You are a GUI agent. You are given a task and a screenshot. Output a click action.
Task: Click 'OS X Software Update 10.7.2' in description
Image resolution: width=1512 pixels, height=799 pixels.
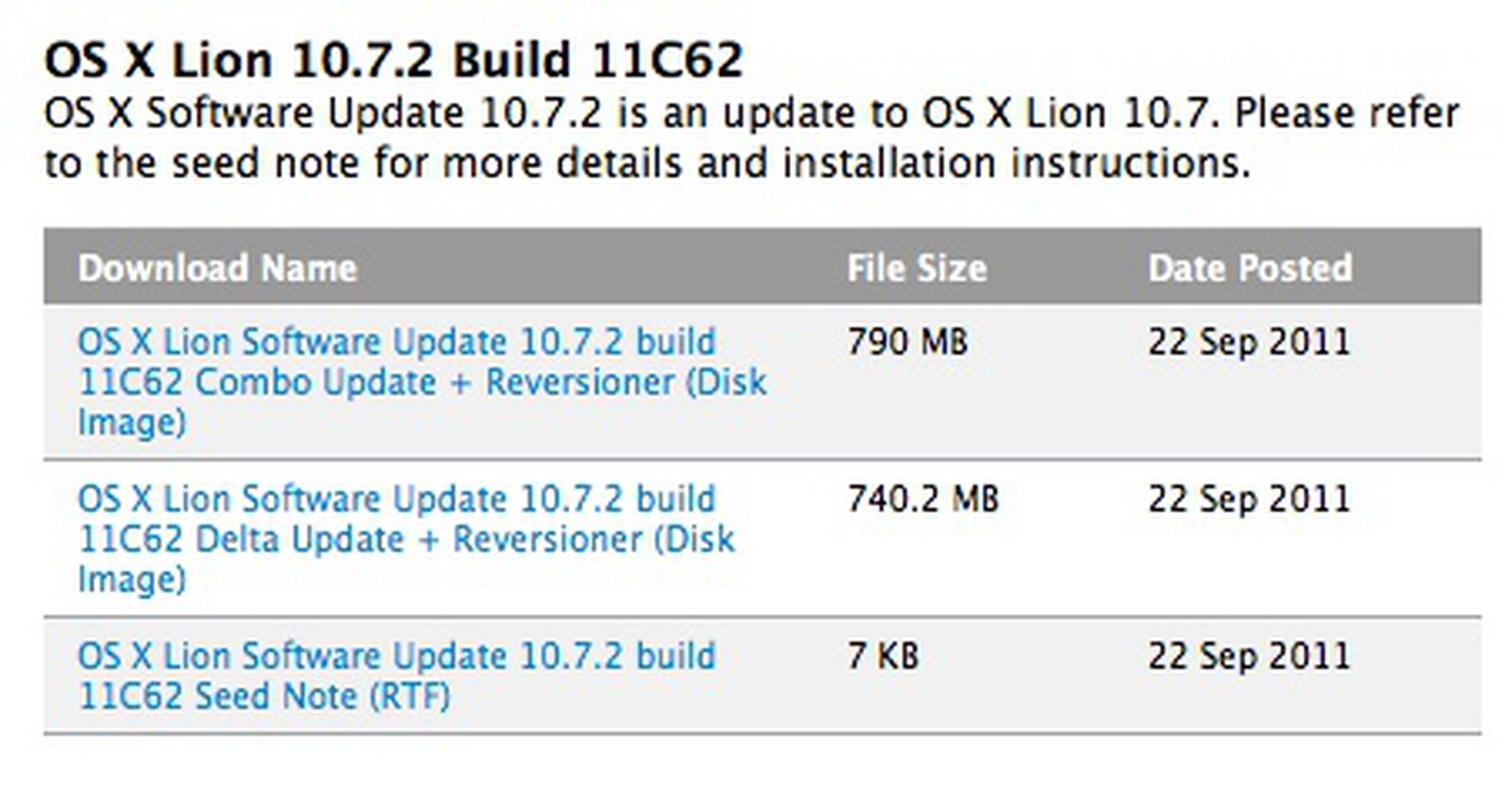[321, 113]
